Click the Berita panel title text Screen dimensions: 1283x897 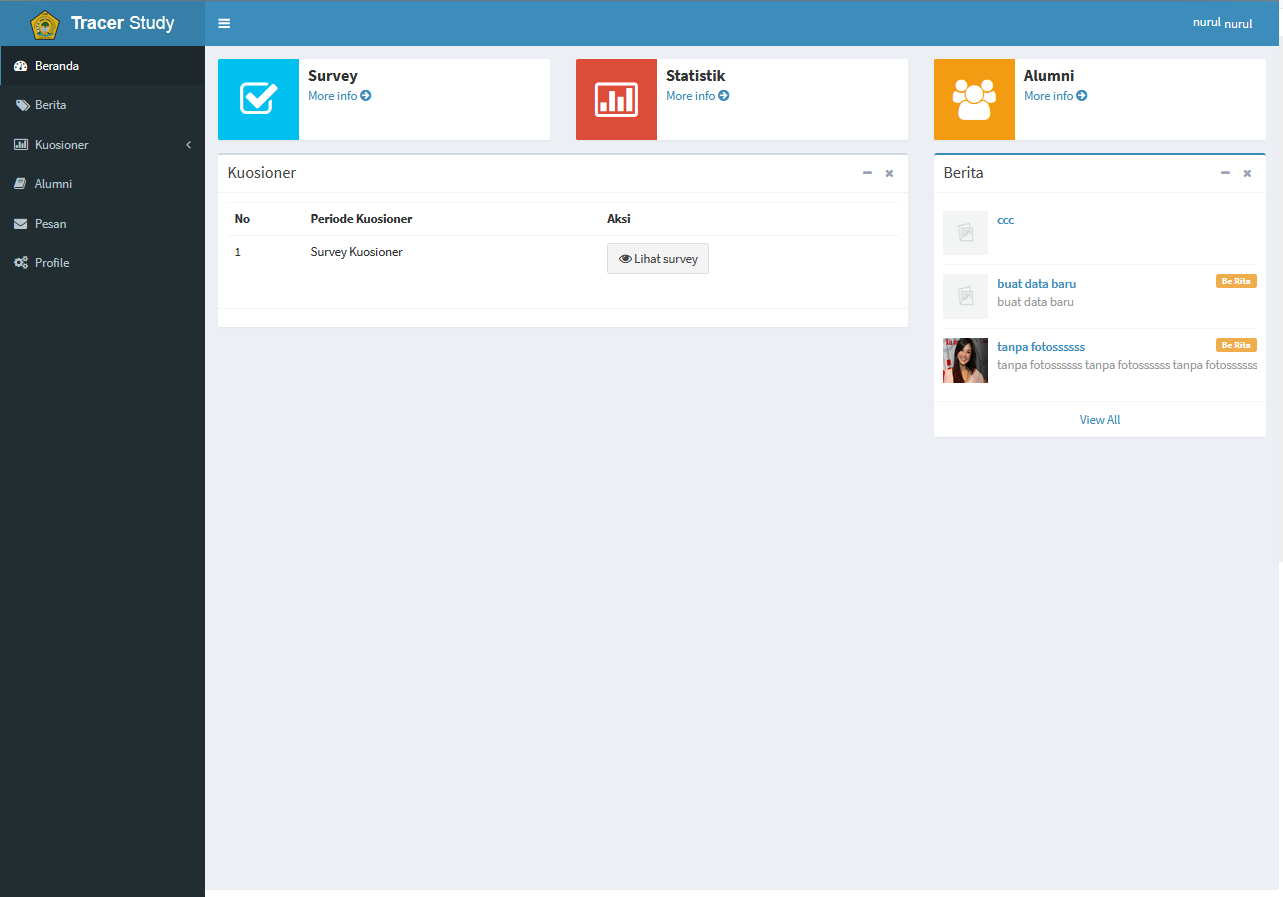pos(963,173)
